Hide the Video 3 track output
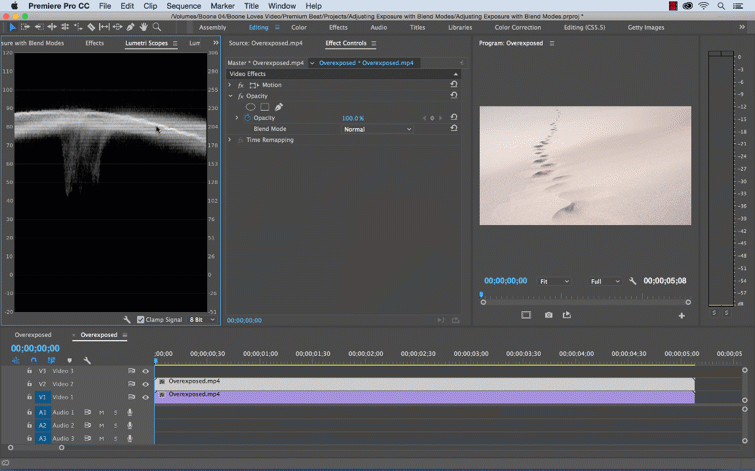The width and height of the screenshot is (755, 471). 145,371
